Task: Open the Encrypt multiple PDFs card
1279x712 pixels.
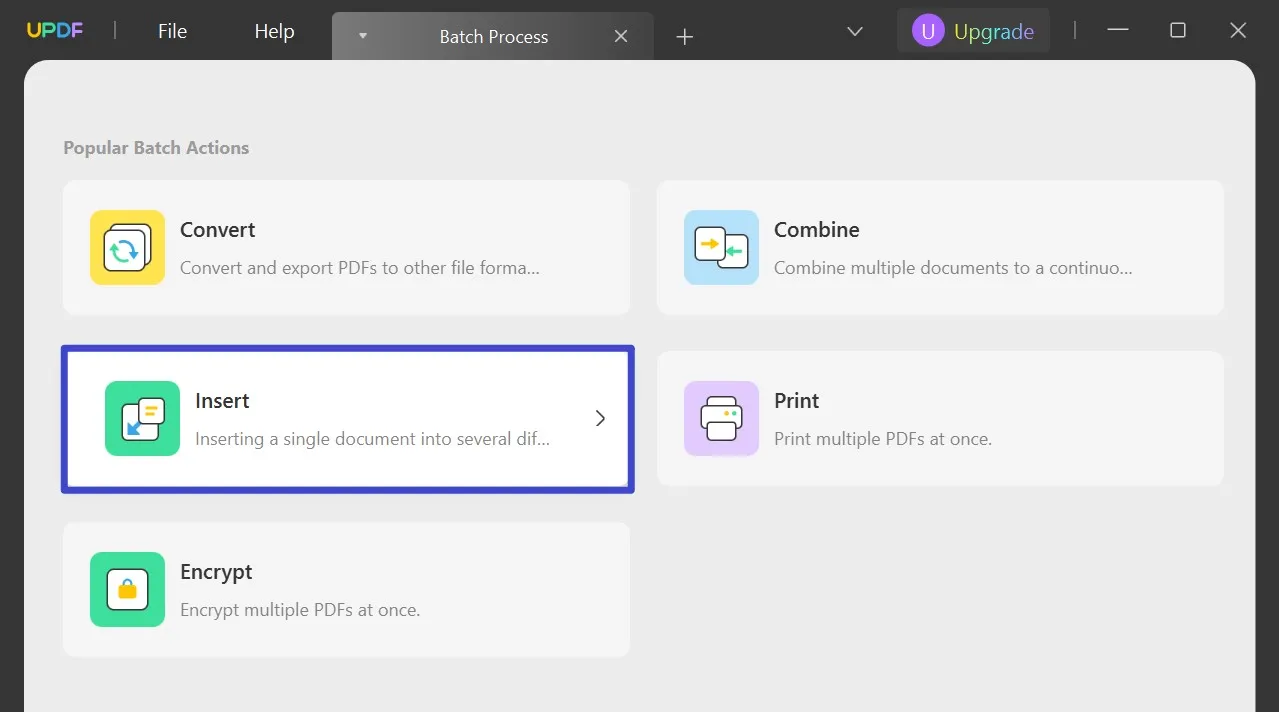Action: (x=345, y=589)
